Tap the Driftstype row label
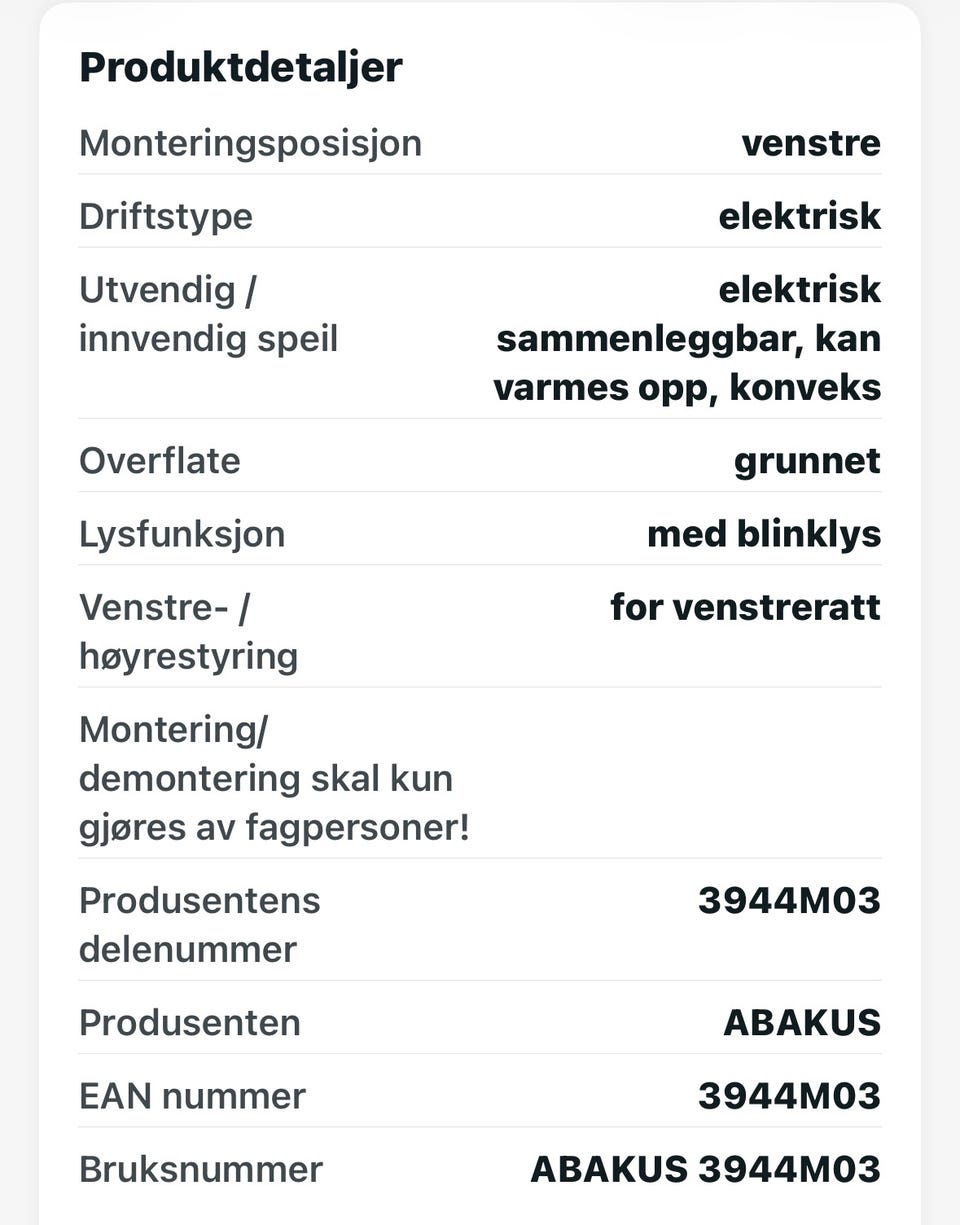The width and height of the screenshot is (960, 1225). tap(166, 216)
